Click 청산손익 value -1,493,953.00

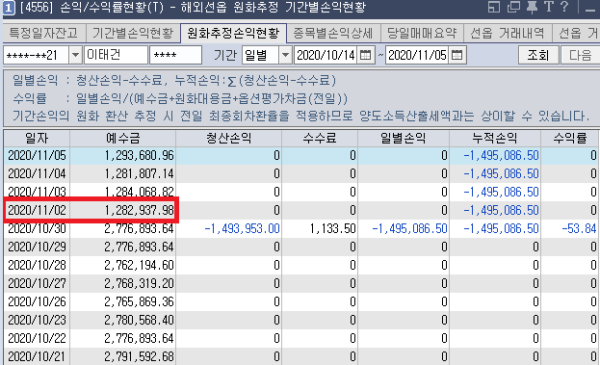(242, 229)
